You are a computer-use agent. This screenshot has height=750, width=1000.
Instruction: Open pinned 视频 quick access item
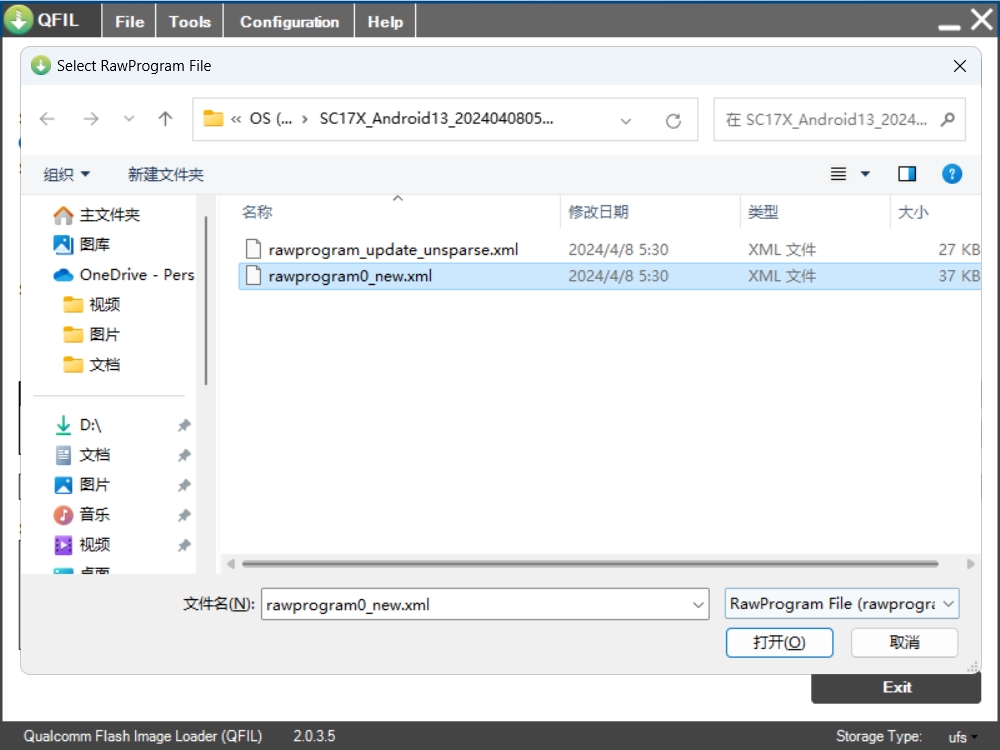pyautogui.click(x=83, y=545)
